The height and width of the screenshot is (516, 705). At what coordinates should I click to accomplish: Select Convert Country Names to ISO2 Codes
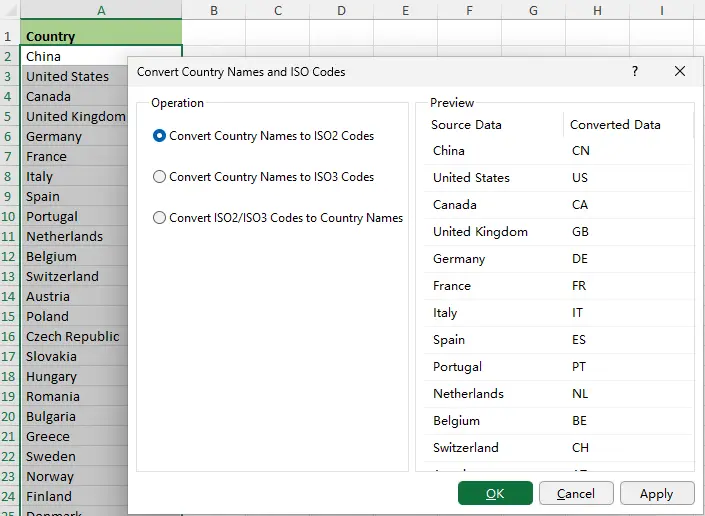coord(263,136)
